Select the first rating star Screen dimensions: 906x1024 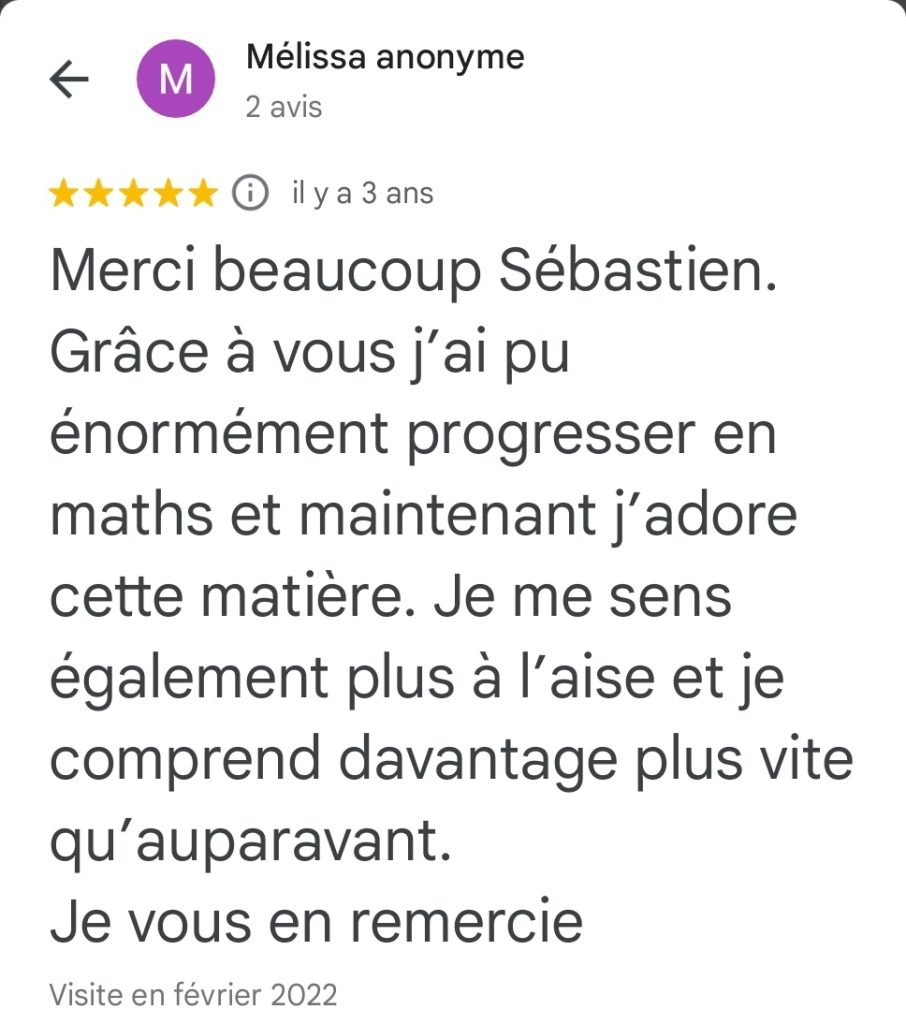pos(63,193)
